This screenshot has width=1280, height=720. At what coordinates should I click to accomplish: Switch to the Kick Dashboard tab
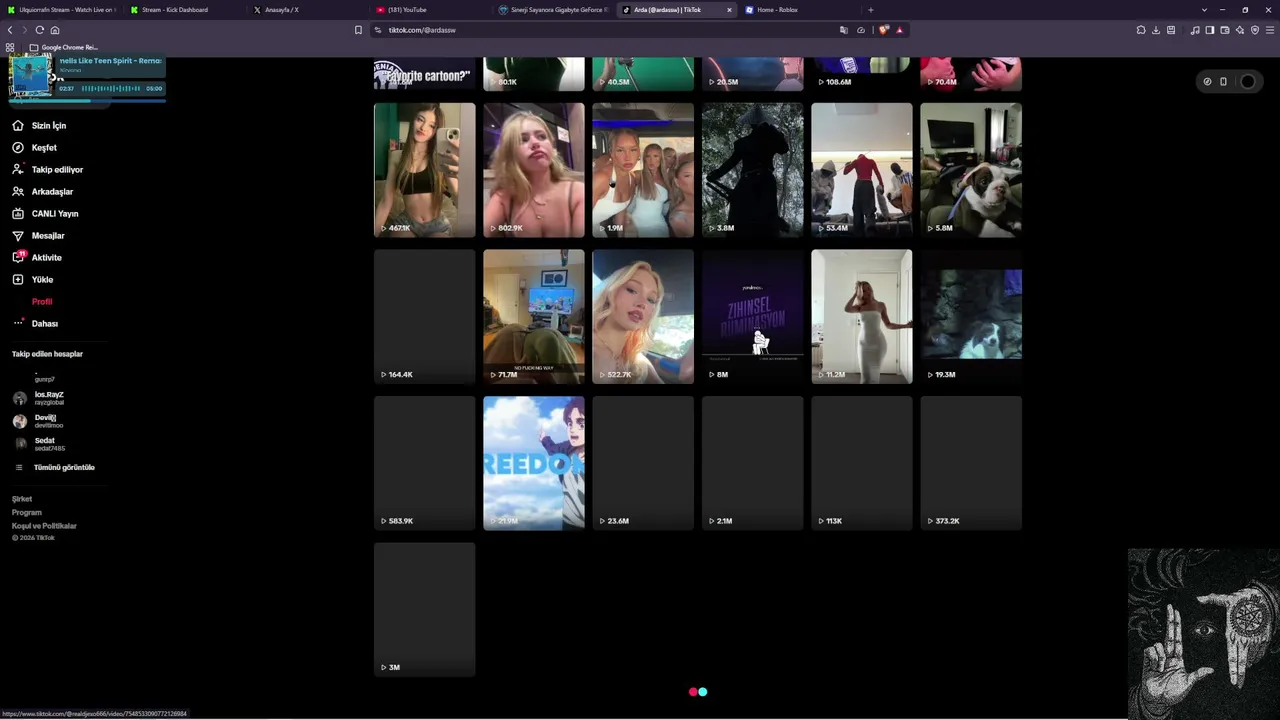183,10
